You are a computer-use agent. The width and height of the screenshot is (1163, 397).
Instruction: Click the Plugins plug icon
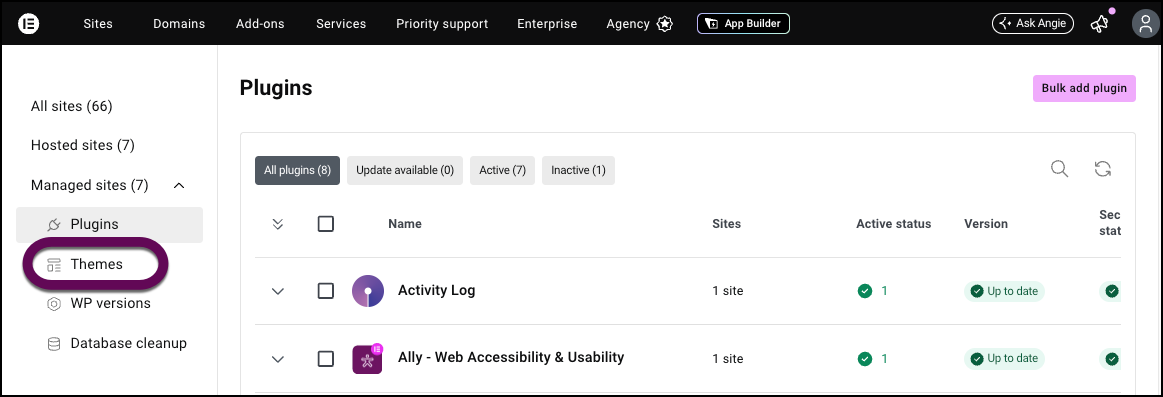pos(53,224)
